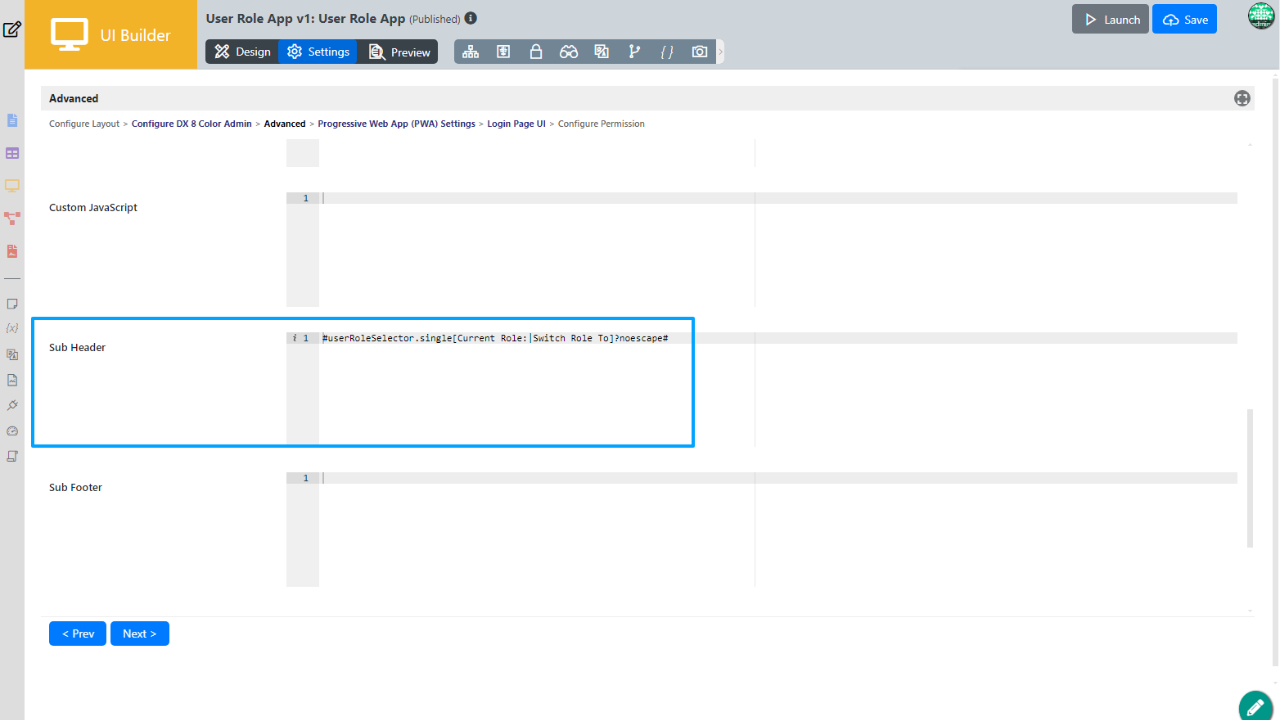
Task: Click the info icon beside Published
Action: pyautogui.click(x=471, y=18)
